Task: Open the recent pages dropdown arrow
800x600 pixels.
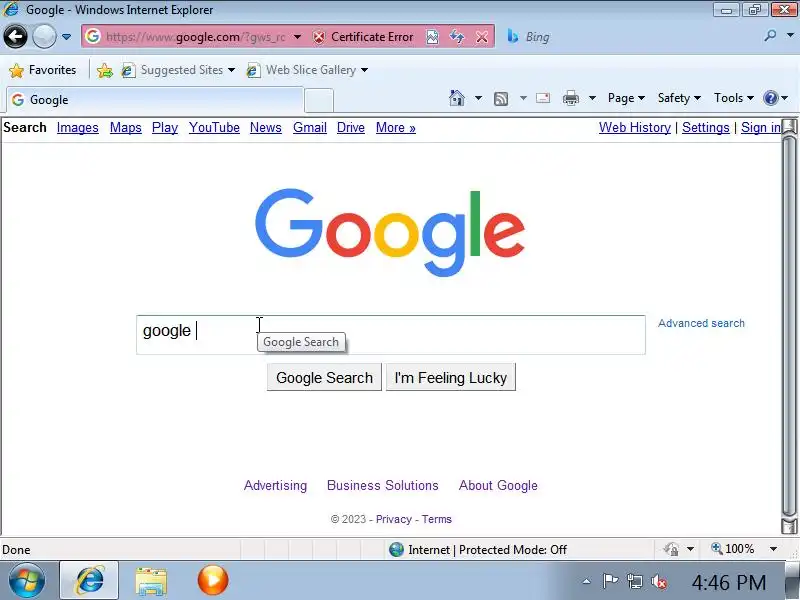Action: click(66, 37)
